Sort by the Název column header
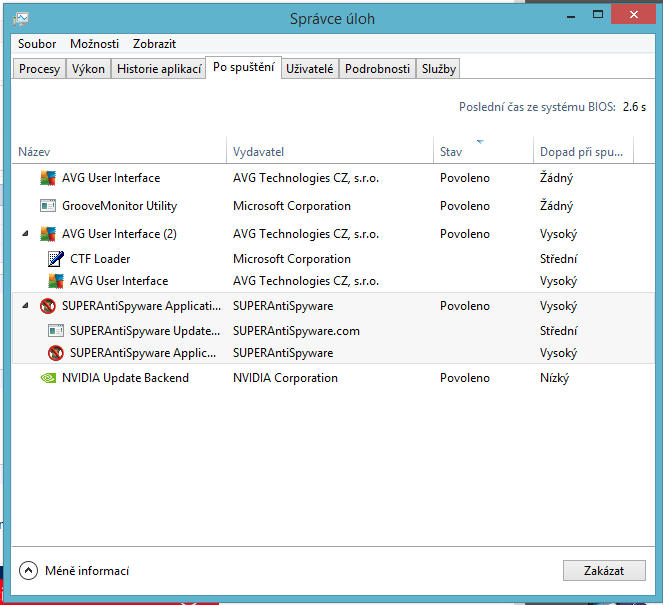This screenshot has width=663, height=605. 119,151
